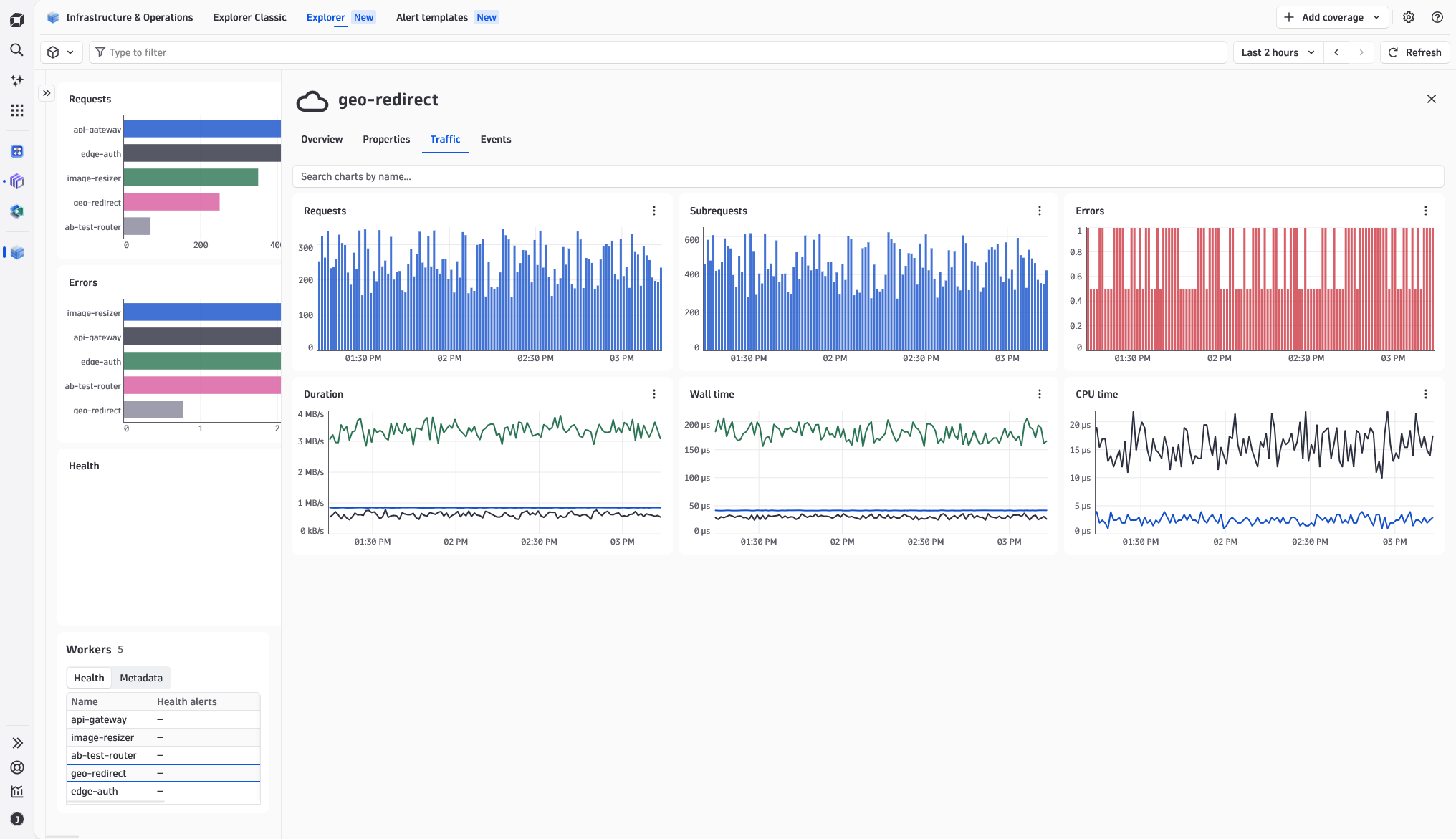The image size is (1456, 839).
Task: Select the geo-redirect row in Workers table
Action: pyautogui.click(x=163, y=773)
